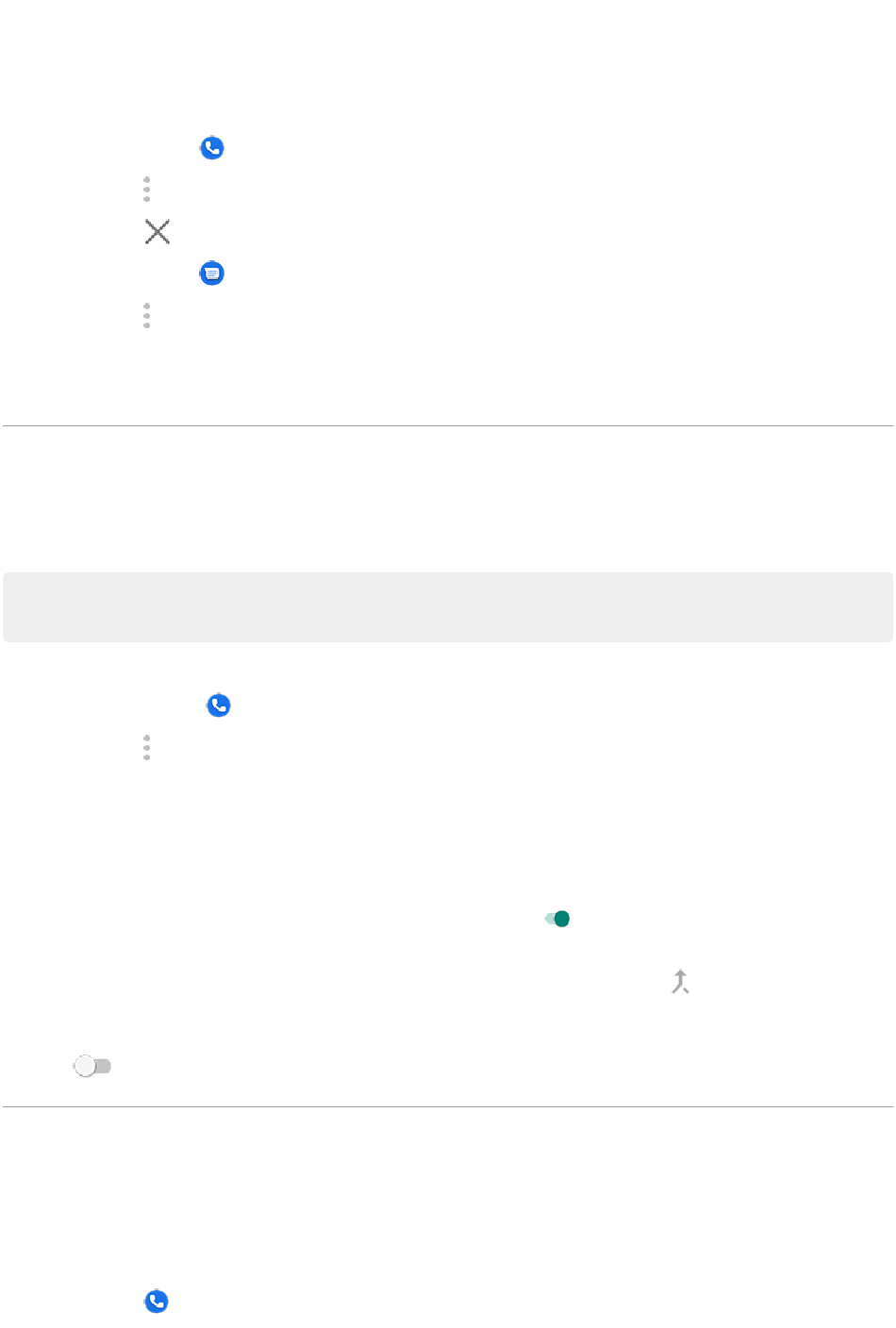Dismiss using the gray cross icon

(x=158, y=232)
